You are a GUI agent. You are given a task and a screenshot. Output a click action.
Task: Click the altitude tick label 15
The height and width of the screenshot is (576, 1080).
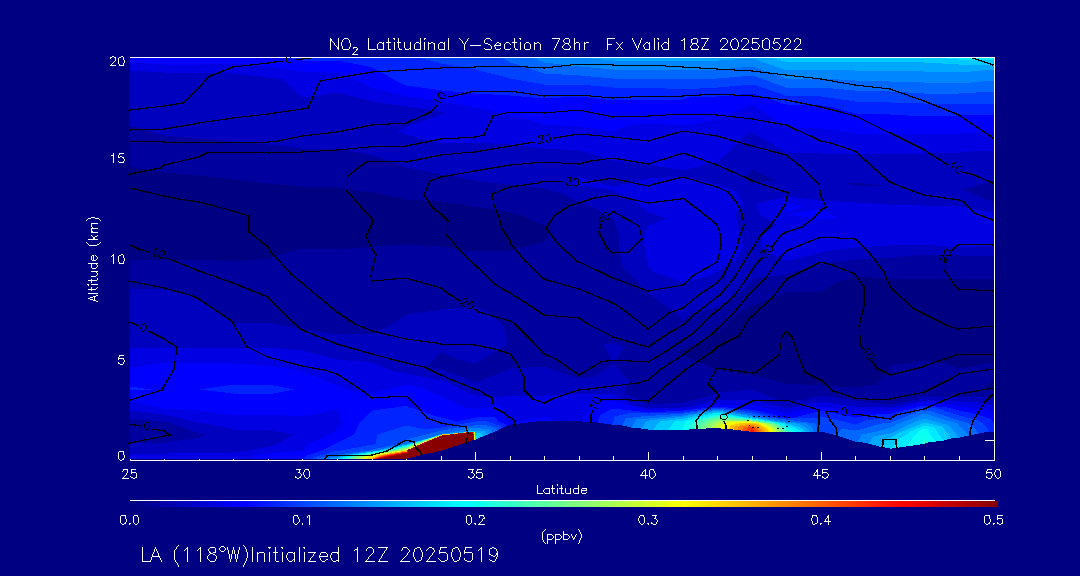coord(117,158)
